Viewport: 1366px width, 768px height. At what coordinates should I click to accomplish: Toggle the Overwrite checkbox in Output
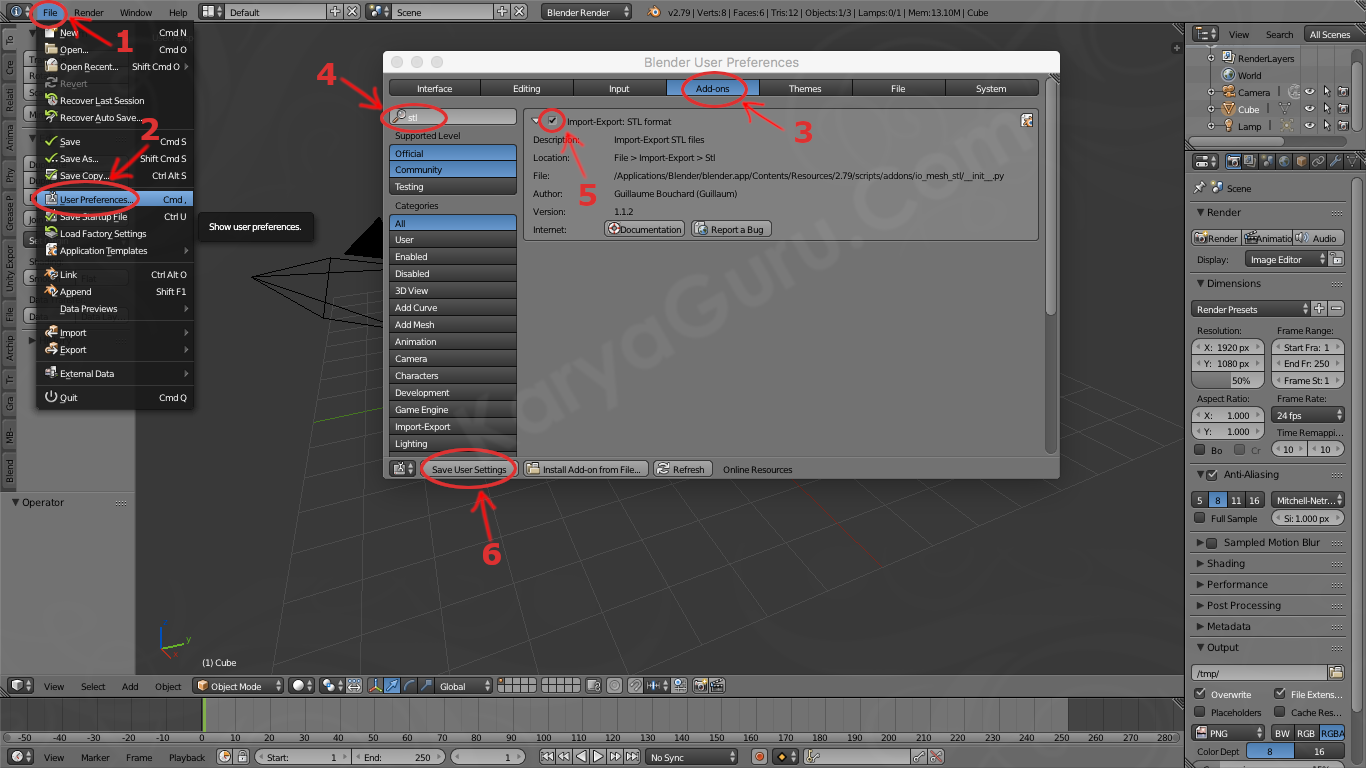1200,694
